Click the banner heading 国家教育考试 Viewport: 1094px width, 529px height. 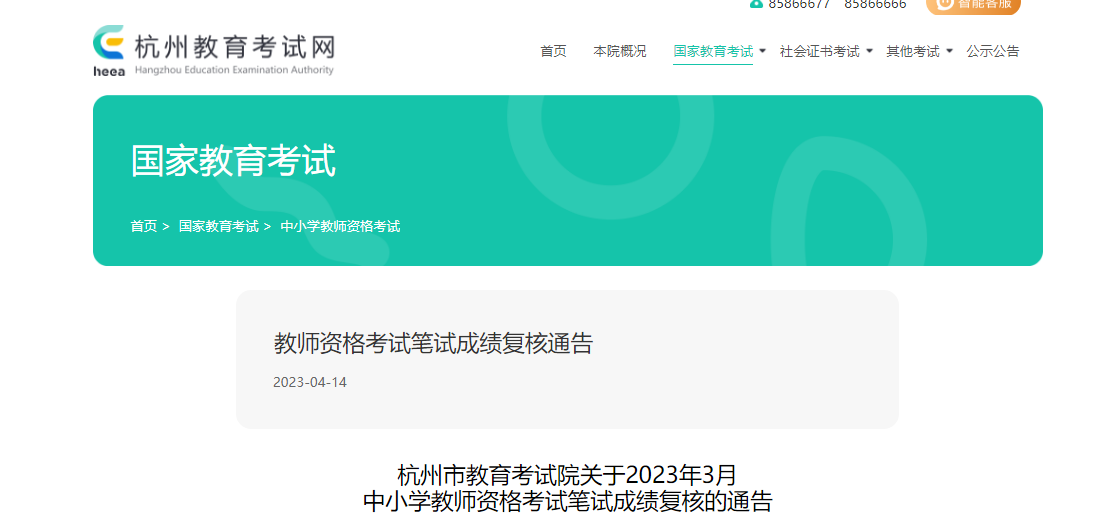tap(234, 161)
